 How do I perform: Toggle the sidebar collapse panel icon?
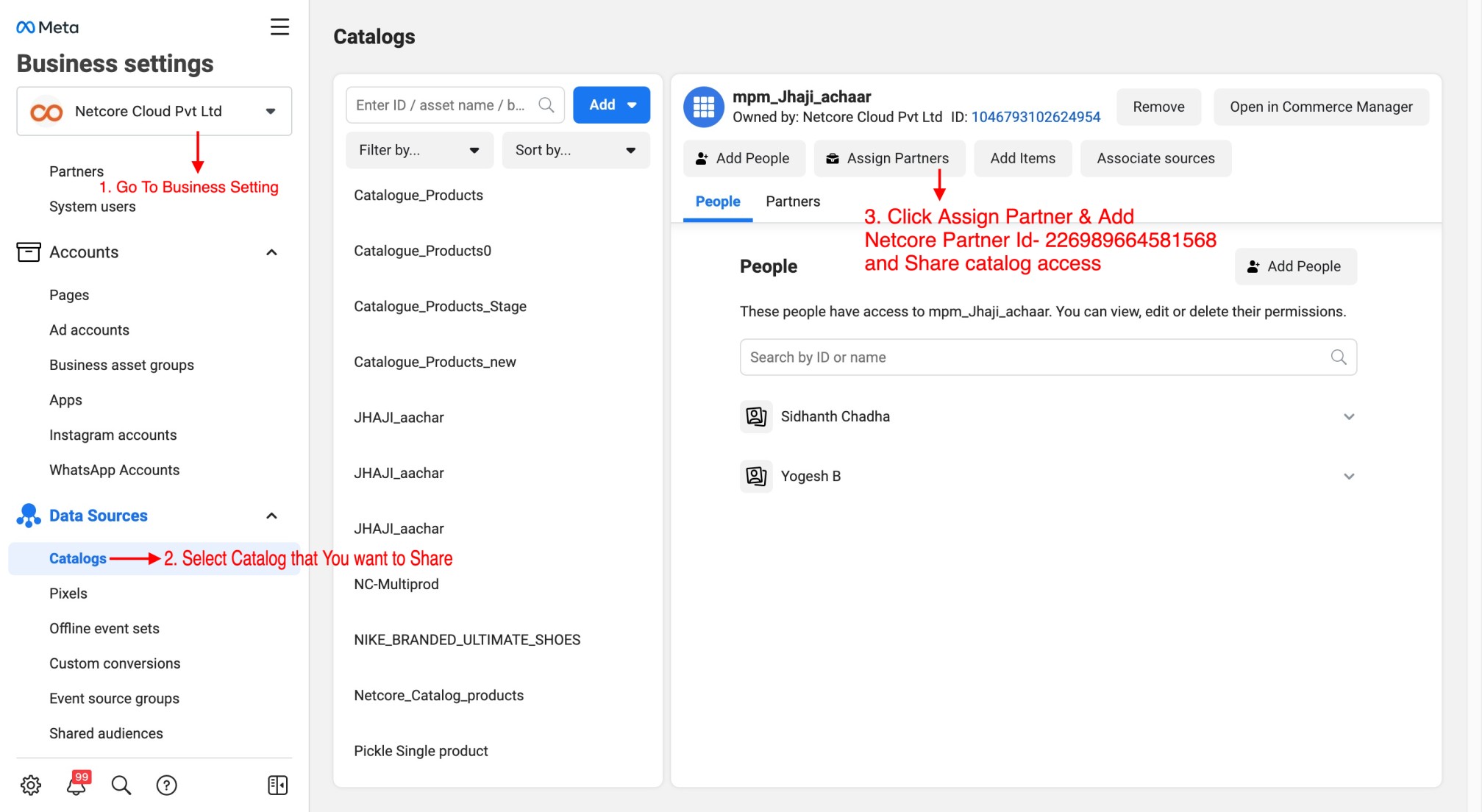click(278, 785)
